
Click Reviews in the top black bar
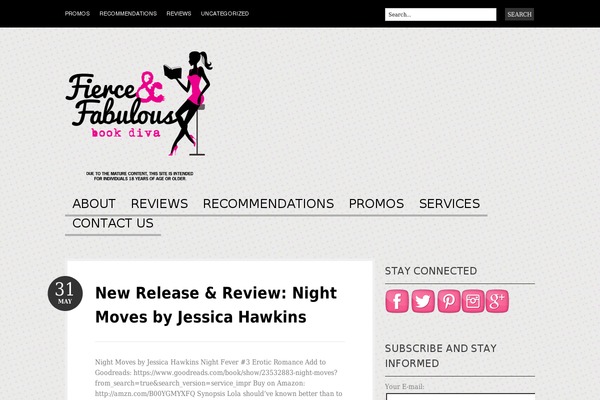pos(179,14)
